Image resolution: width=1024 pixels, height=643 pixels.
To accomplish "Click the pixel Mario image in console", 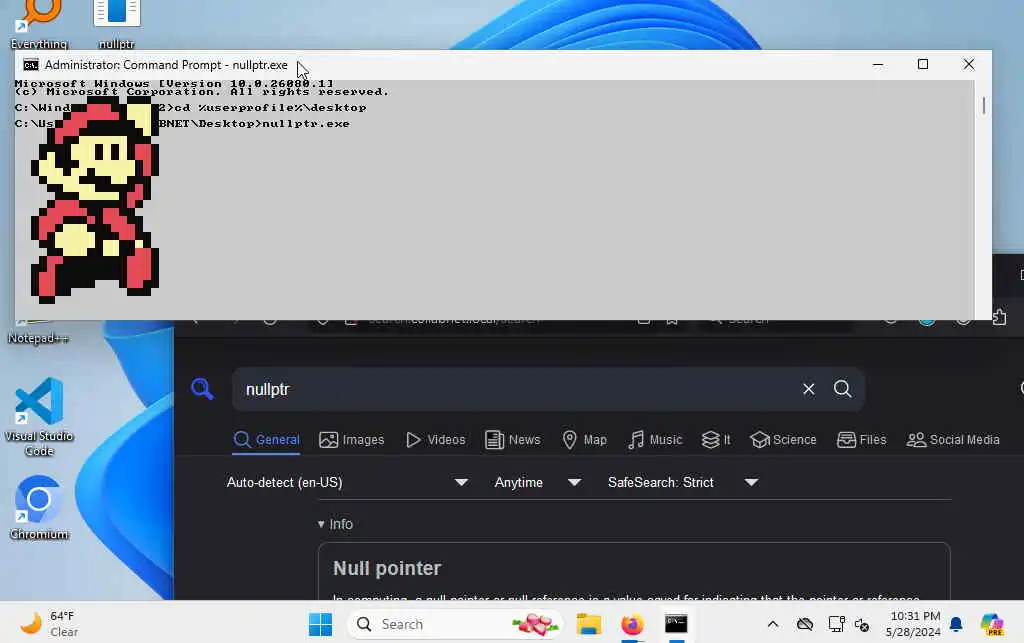I will pos(95,199).
